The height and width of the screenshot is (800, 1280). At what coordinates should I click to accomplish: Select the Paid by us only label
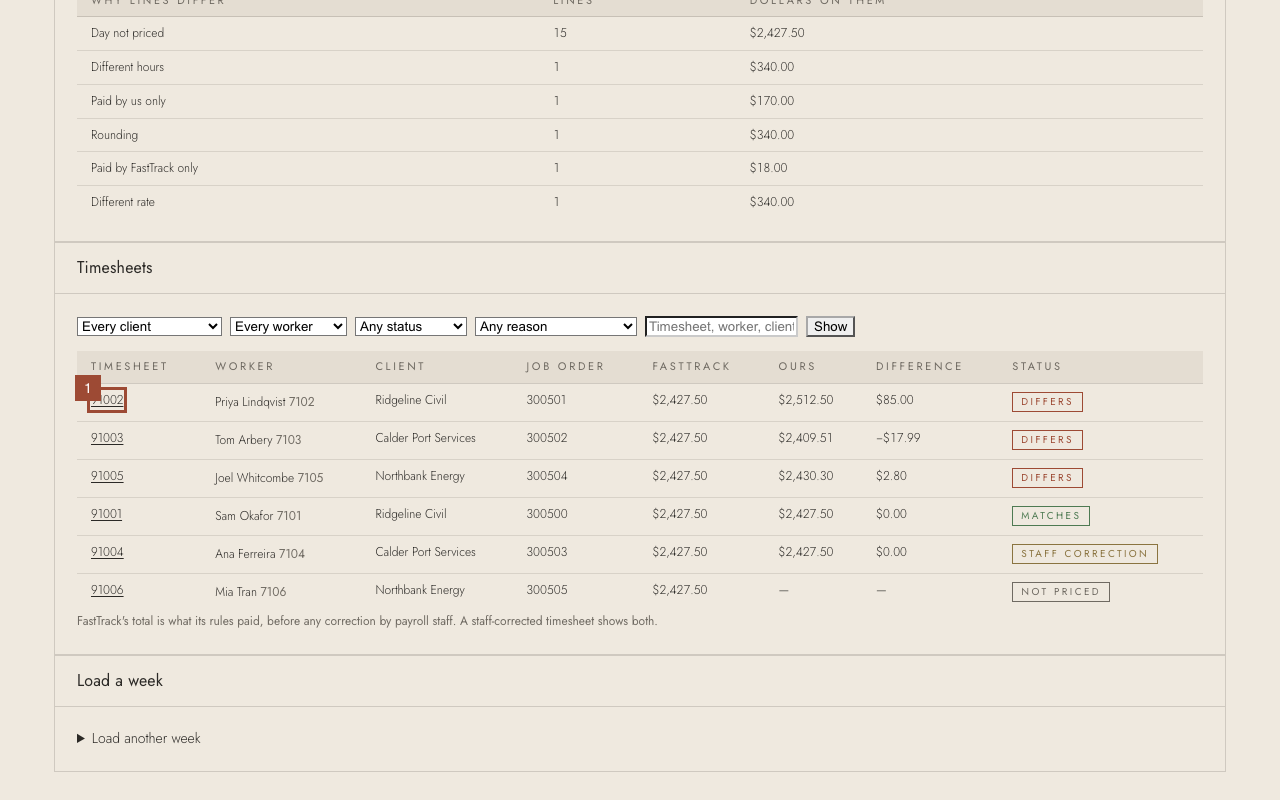pos(128,101)
